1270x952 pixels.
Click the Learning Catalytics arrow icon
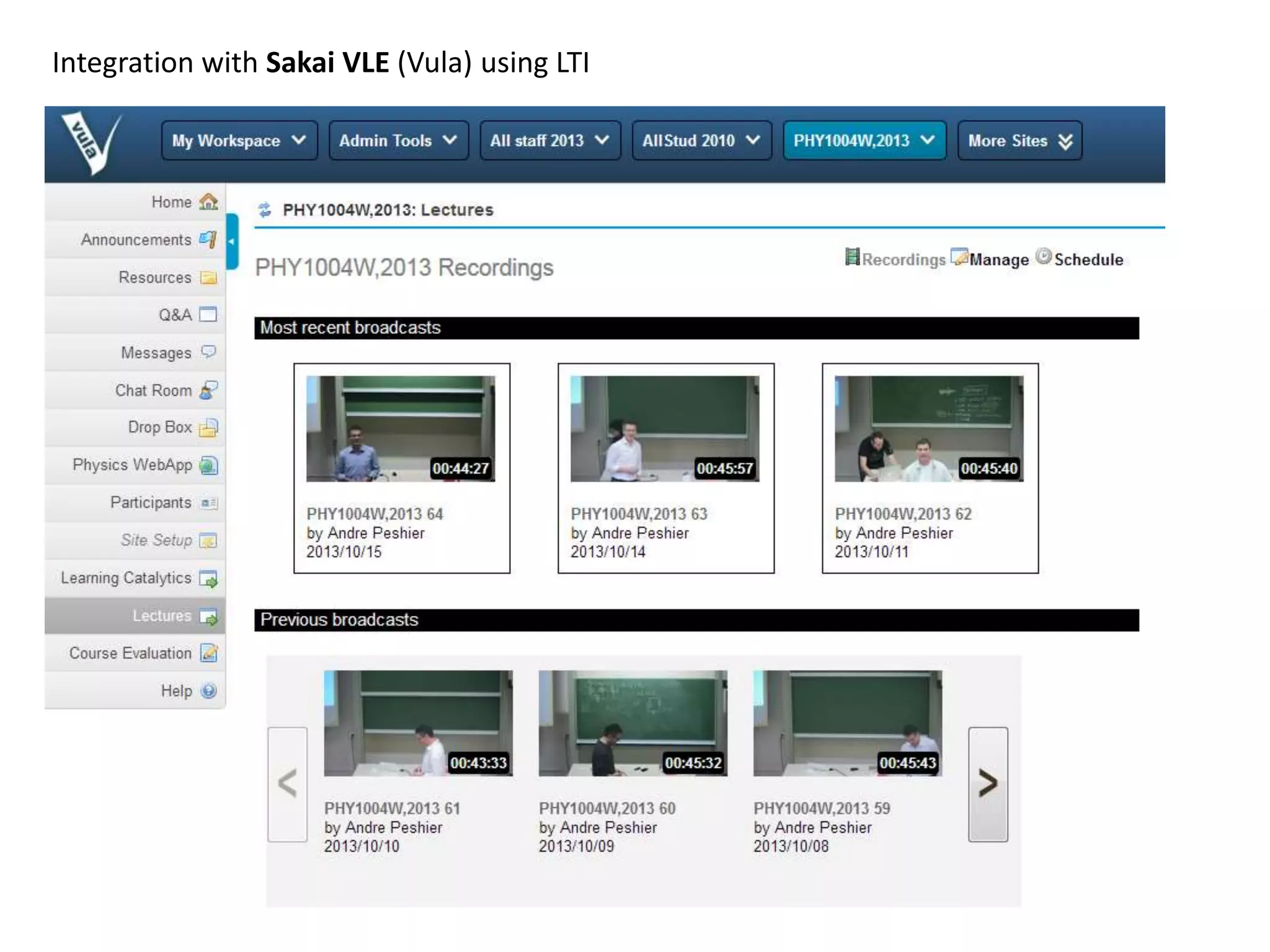pos(208,579)
